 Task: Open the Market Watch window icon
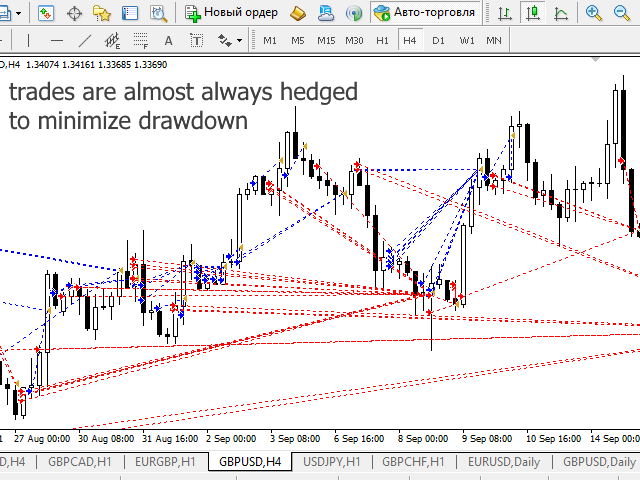point(46,13)
